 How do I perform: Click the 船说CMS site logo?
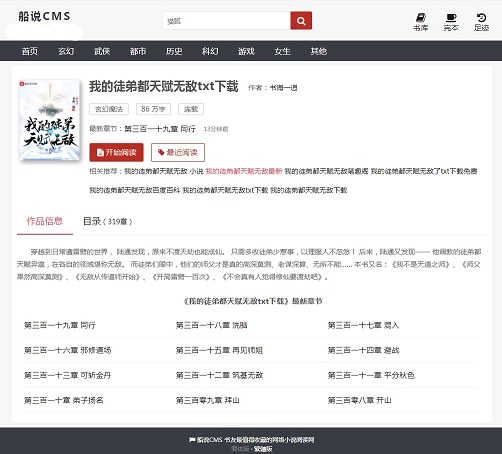[44, 16]
